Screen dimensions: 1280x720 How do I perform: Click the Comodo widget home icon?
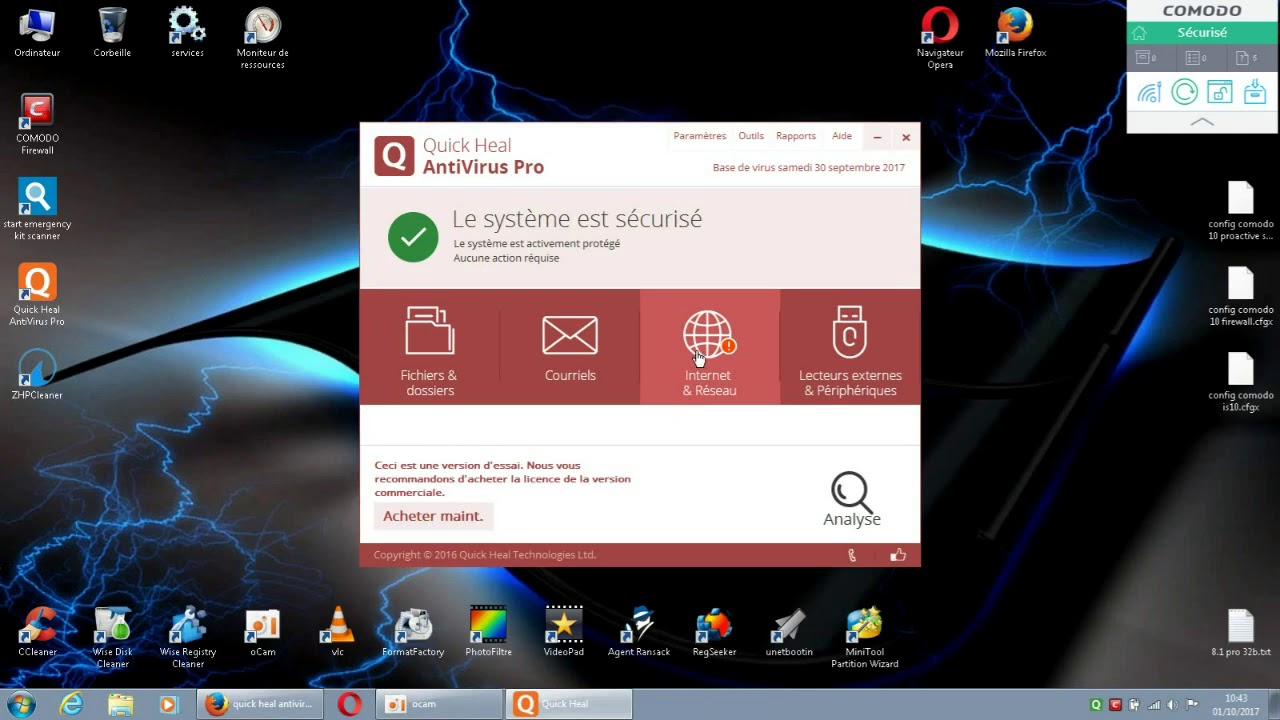tap(1139, 33)
